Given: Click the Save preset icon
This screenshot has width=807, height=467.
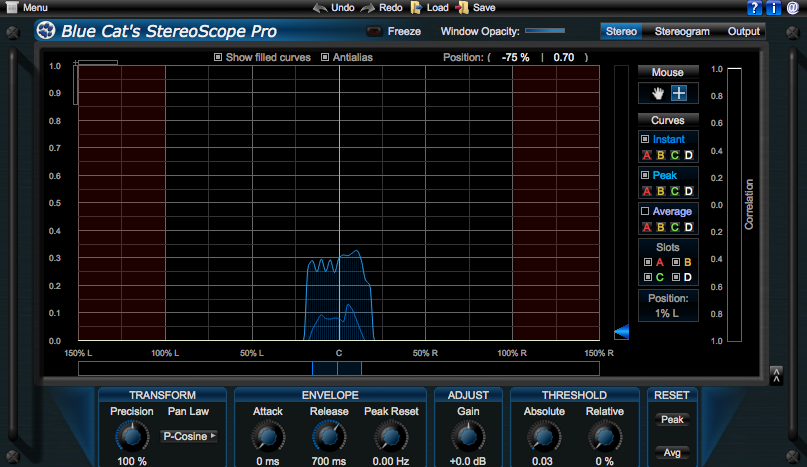Looking at the screenshot, I should coord(462,8).
